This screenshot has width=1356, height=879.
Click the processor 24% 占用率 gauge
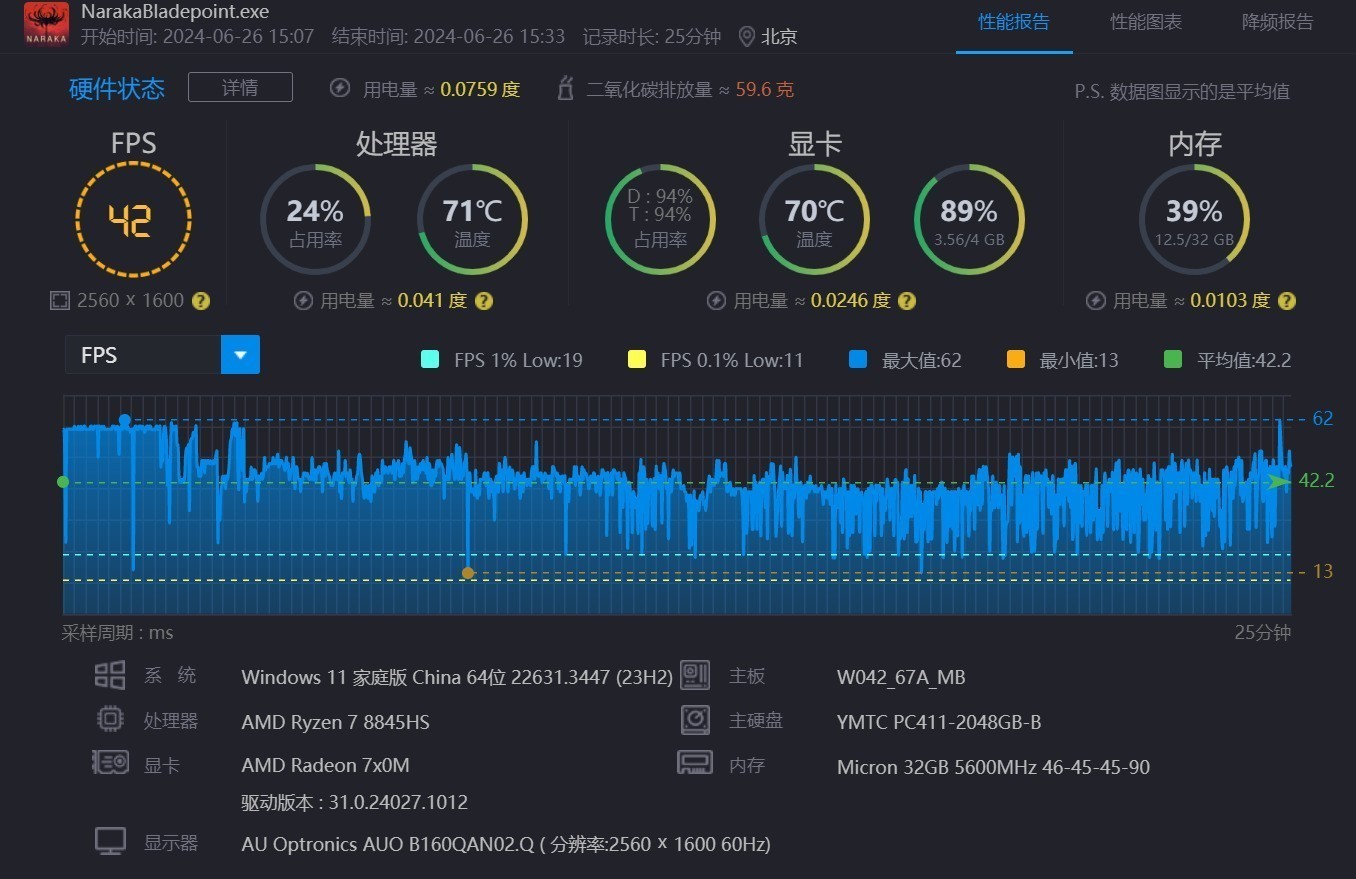tap(316, 219)
